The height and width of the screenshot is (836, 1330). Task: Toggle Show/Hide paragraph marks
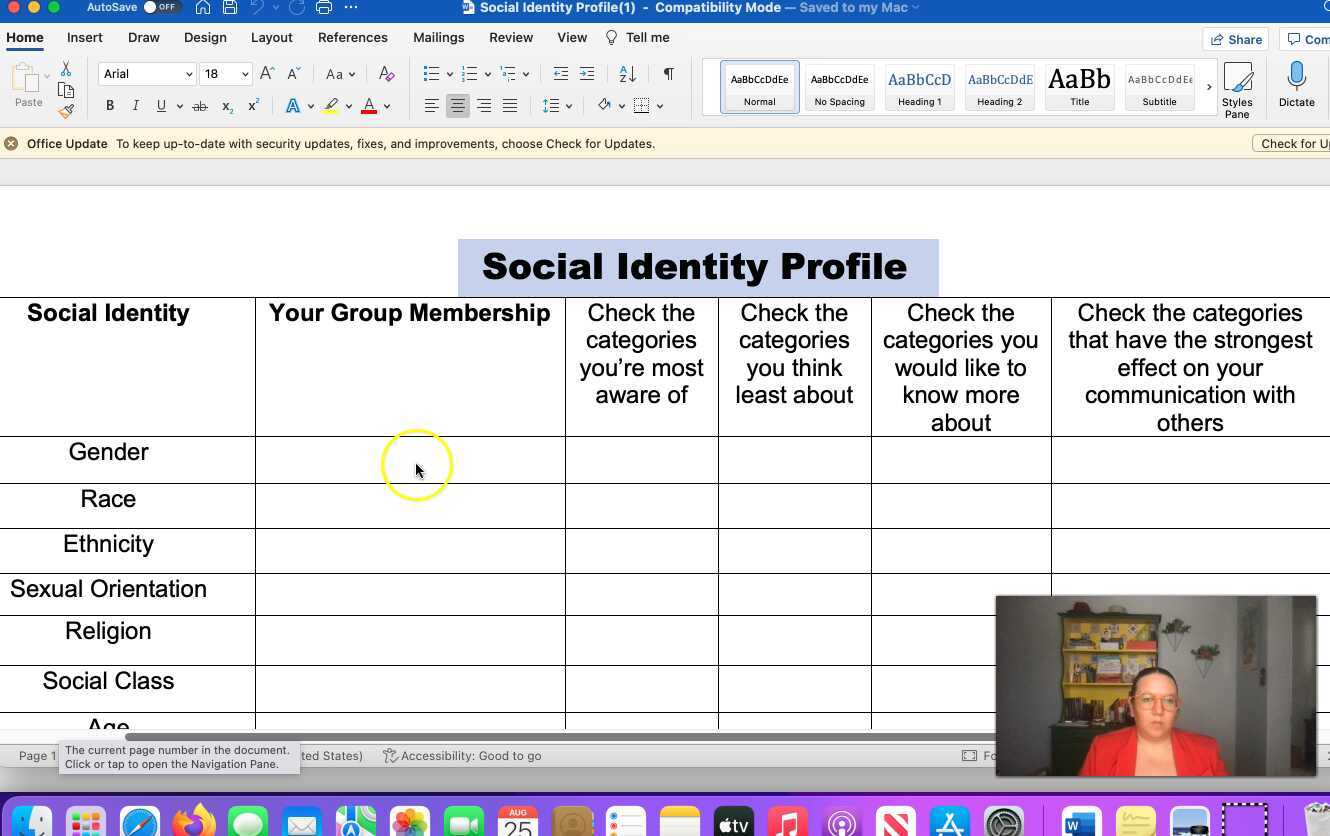pos(668,73)
